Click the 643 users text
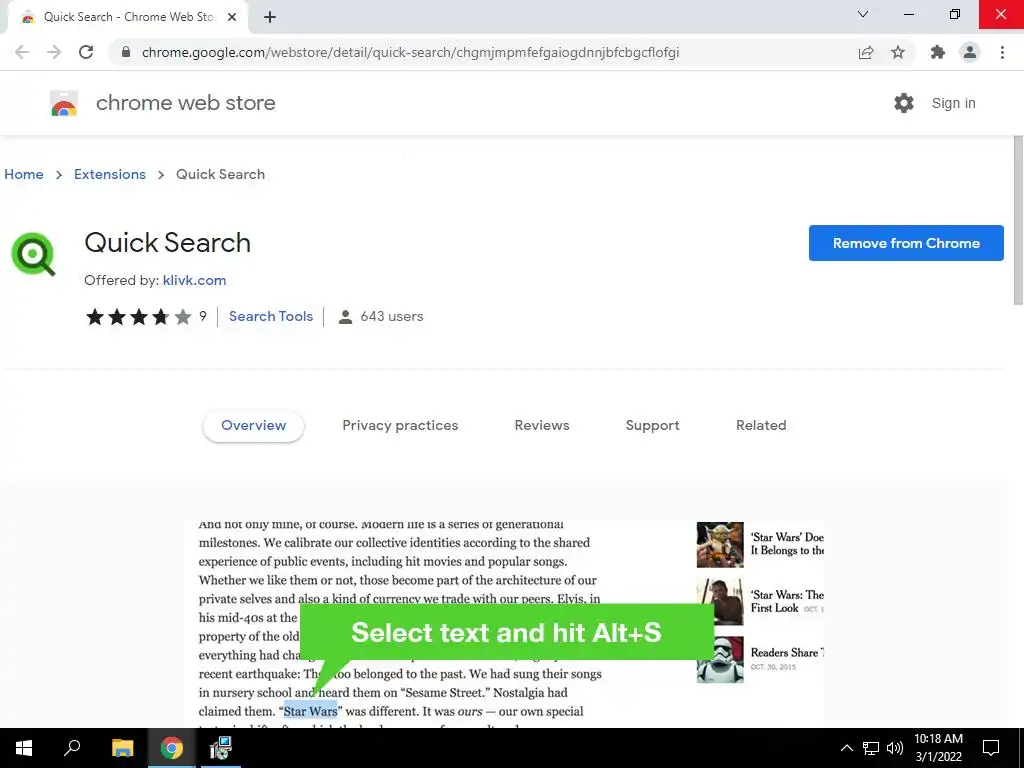The width and height of the screenshot is (1024, 768). pos(392,317)
